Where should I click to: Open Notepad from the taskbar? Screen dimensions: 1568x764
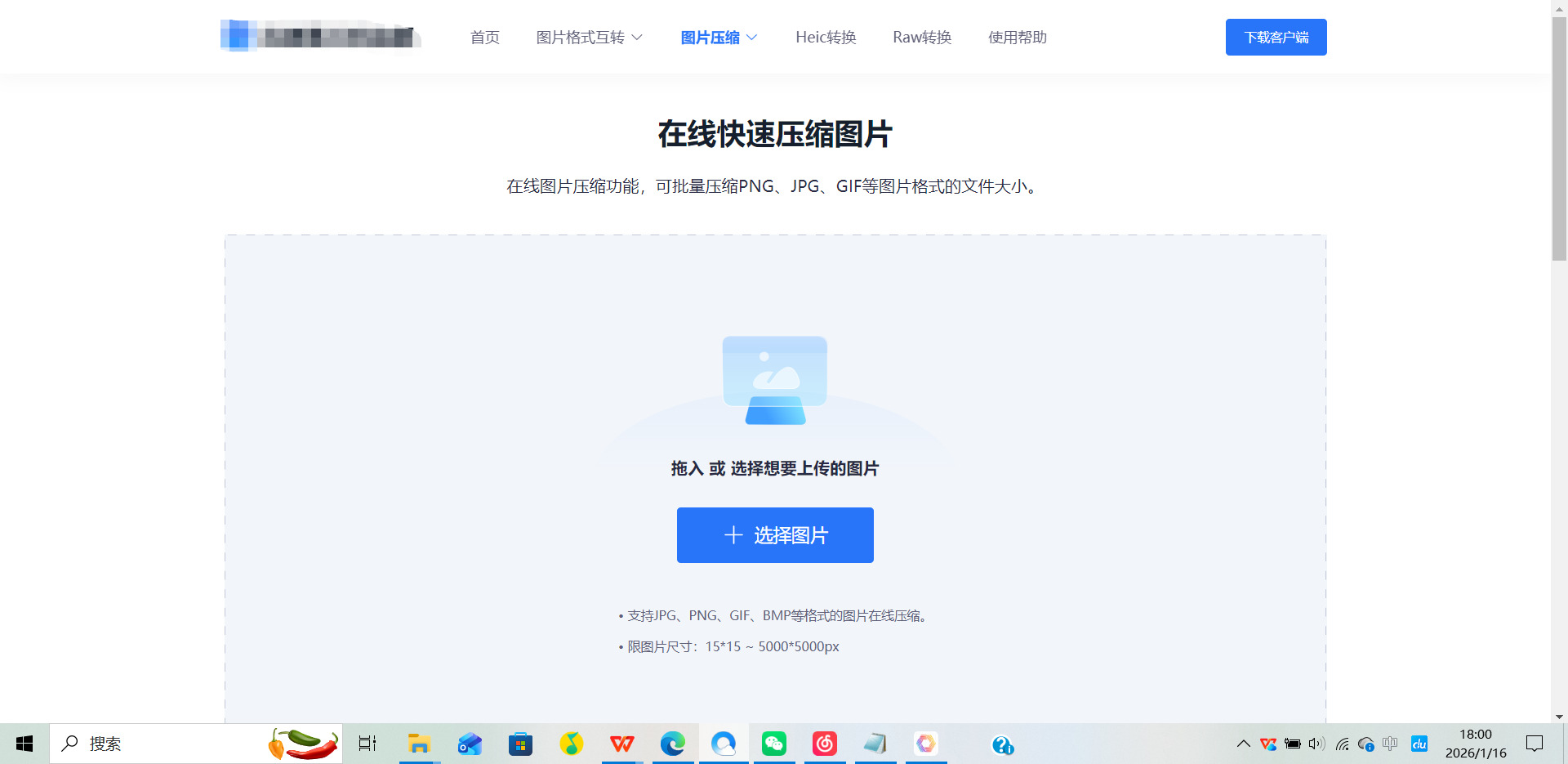coord(875,744)
